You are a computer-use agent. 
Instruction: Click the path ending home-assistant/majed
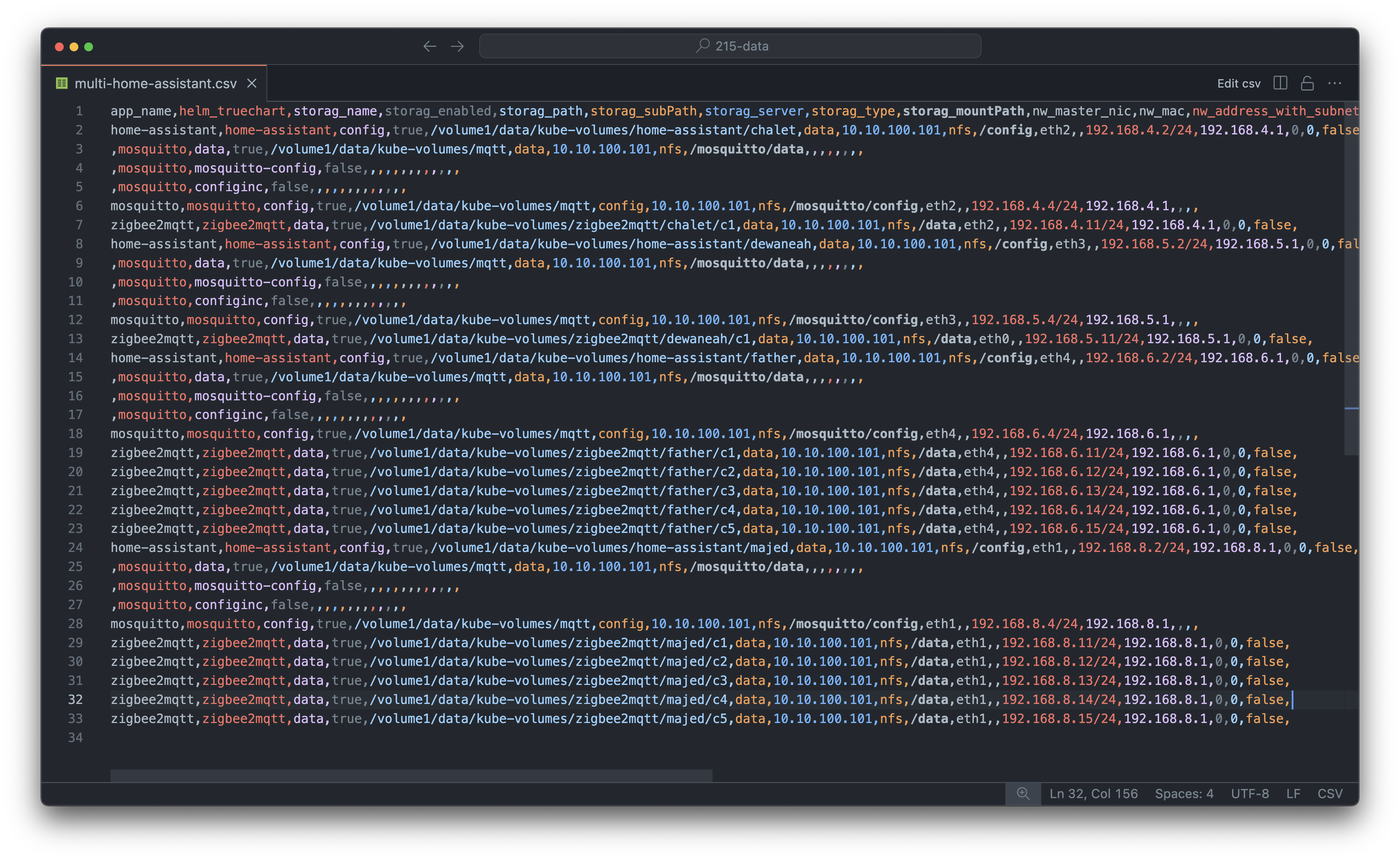coord(609,548)
